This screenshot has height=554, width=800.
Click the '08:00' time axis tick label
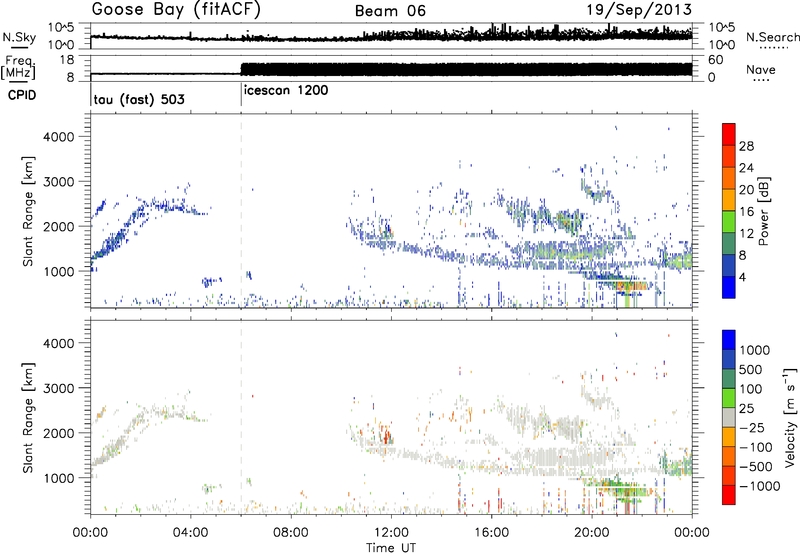(291, 533)
